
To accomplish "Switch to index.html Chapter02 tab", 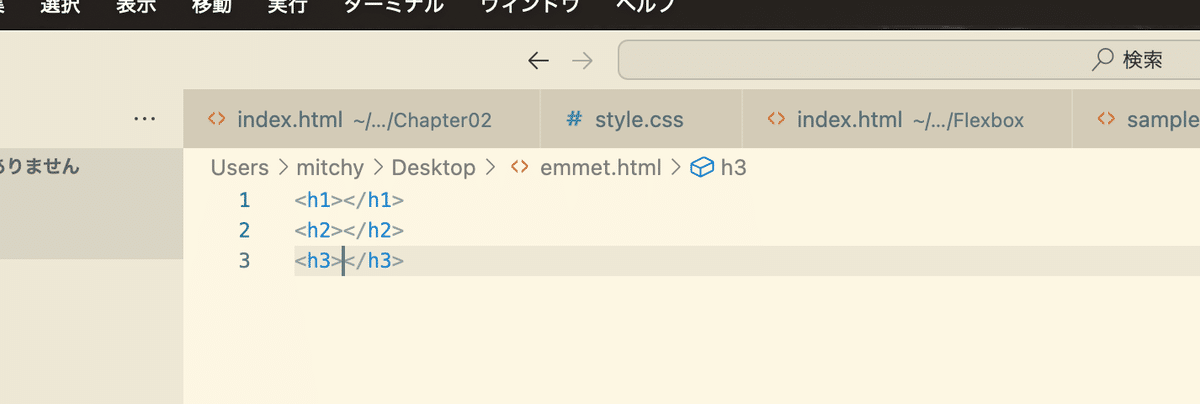I will tap(361, 120).
